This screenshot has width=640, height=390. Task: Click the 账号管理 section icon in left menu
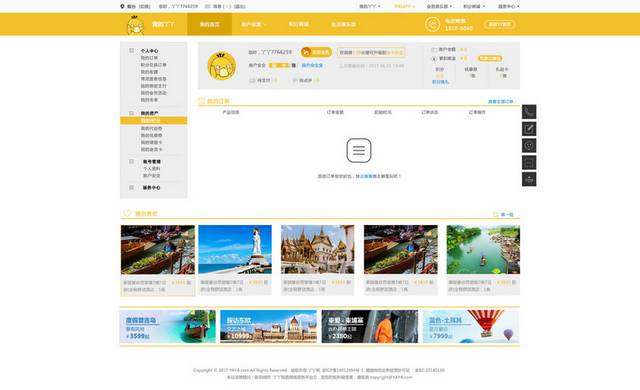pos(131,162)
